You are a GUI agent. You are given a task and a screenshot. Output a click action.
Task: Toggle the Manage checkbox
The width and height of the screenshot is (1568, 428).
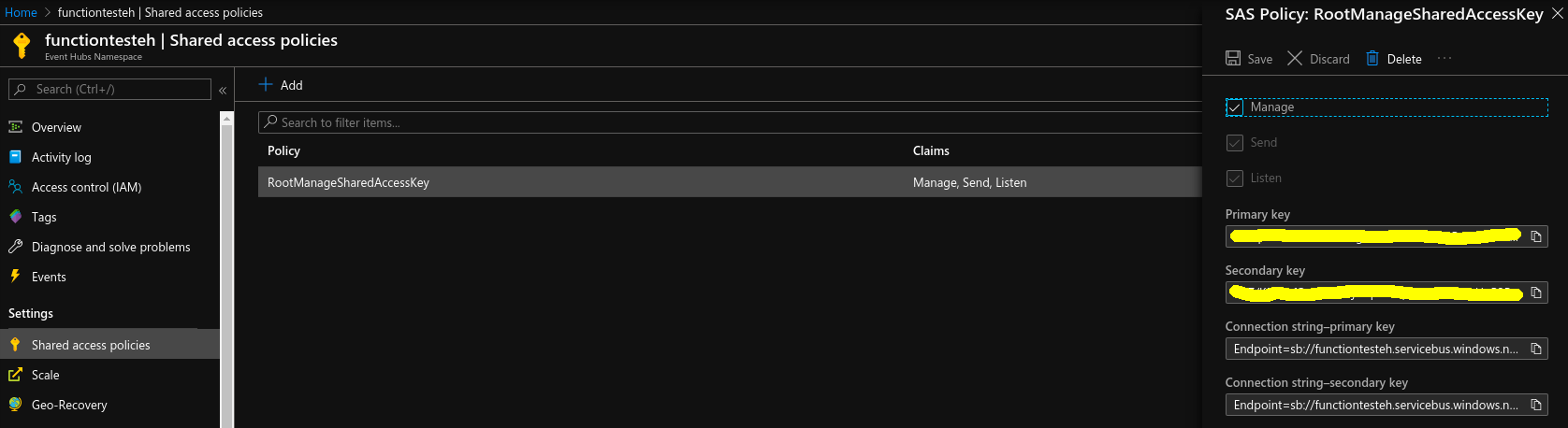coord(1235,107)
